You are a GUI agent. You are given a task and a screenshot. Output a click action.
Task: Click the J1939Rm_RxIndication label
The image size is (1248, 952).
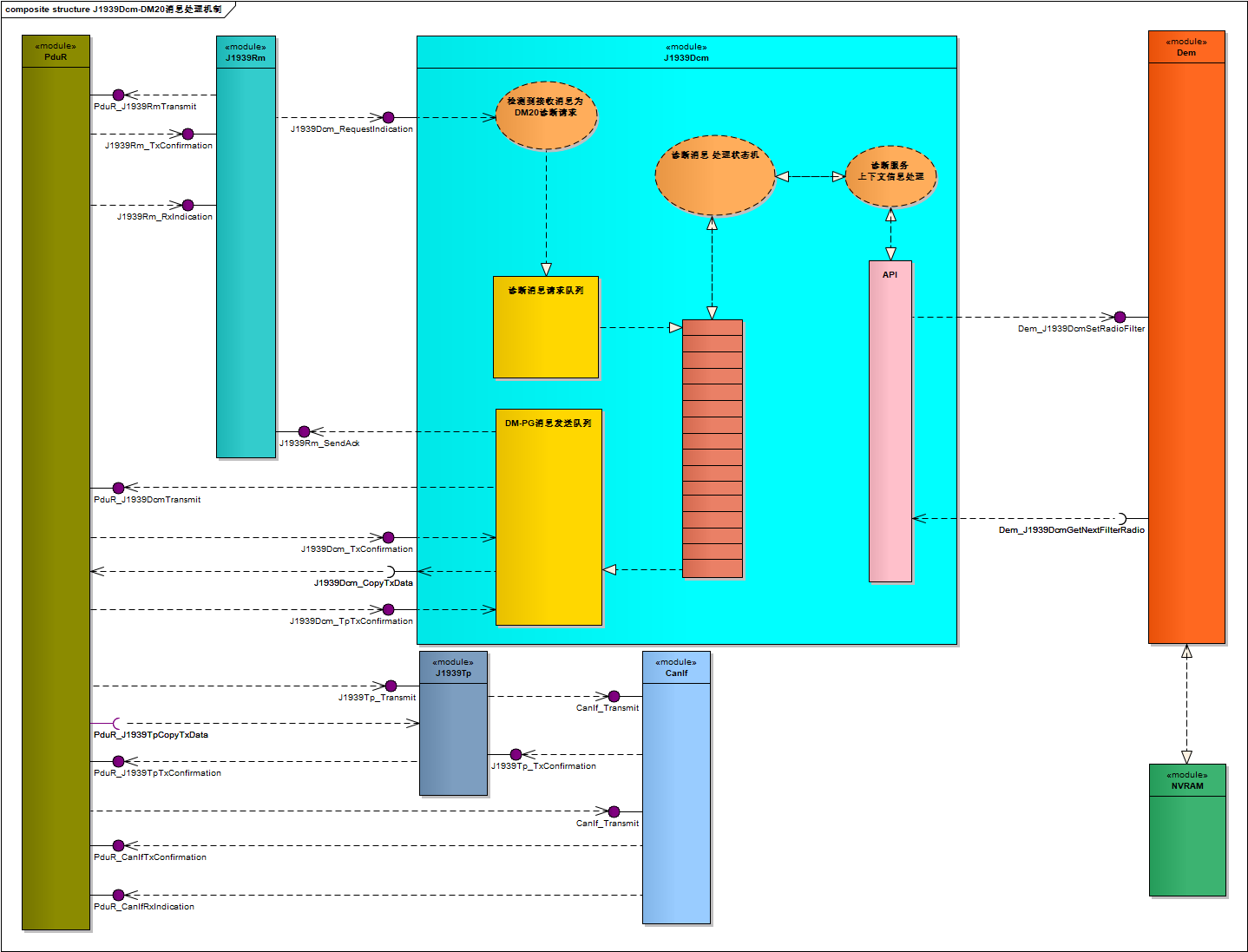click(165, 217)
